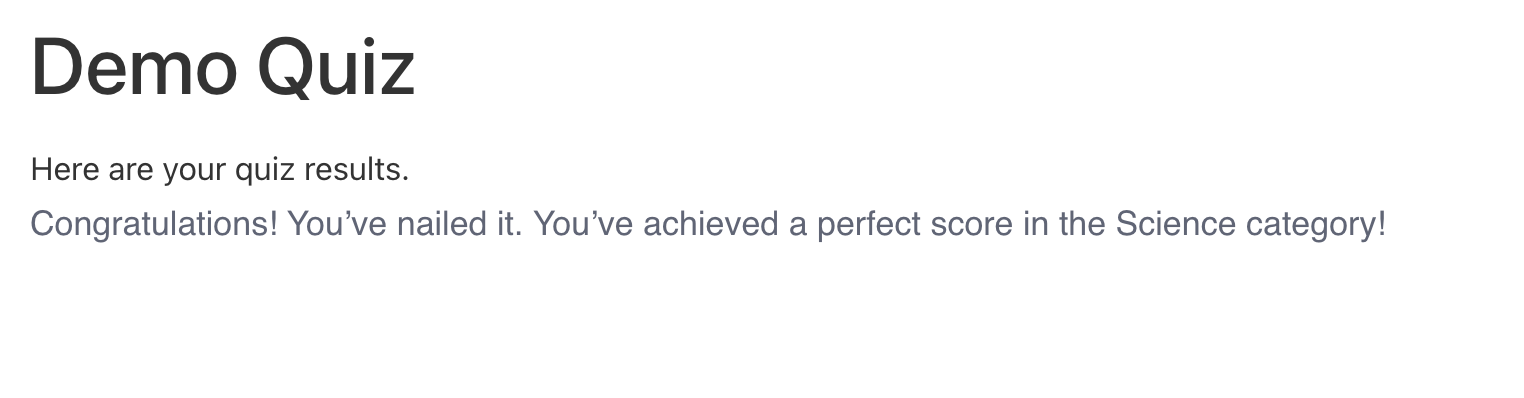
Task: Click the word Demo in the title
Action: click(135, 68)
